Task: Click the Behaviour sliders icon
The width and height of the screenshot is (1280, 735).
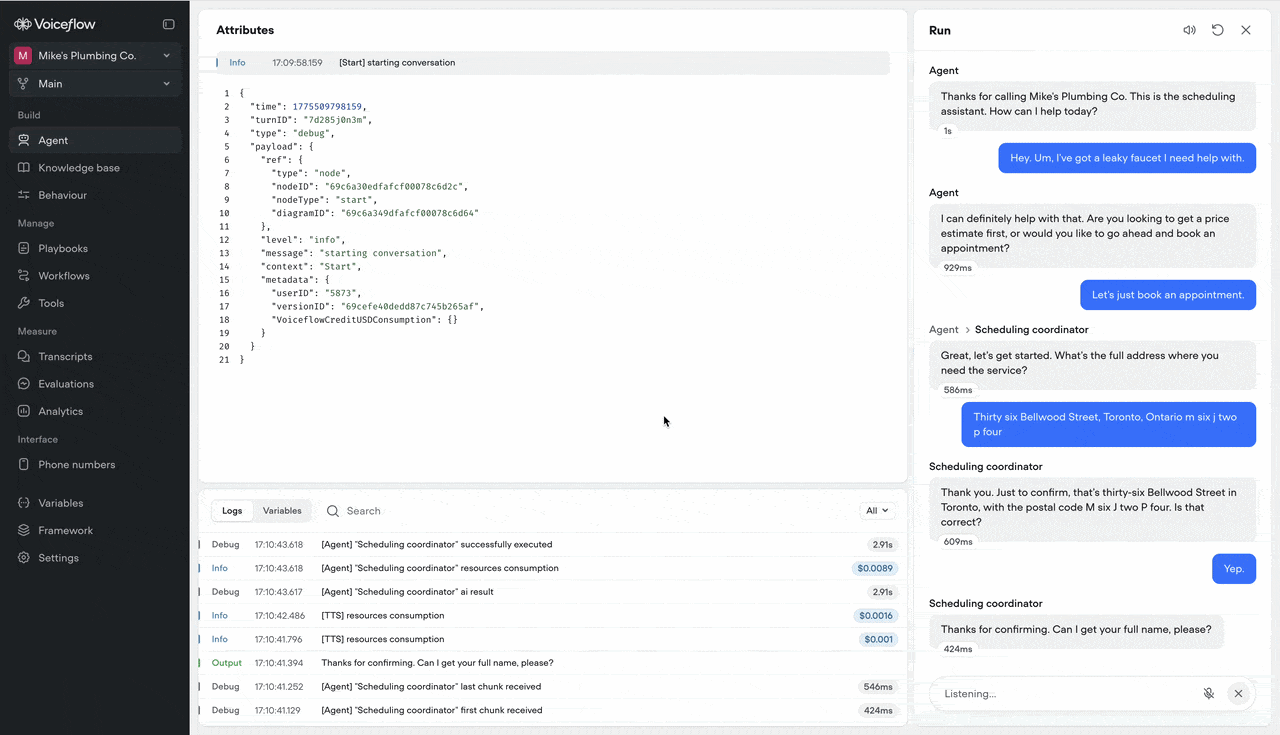Action: [25, 195]
